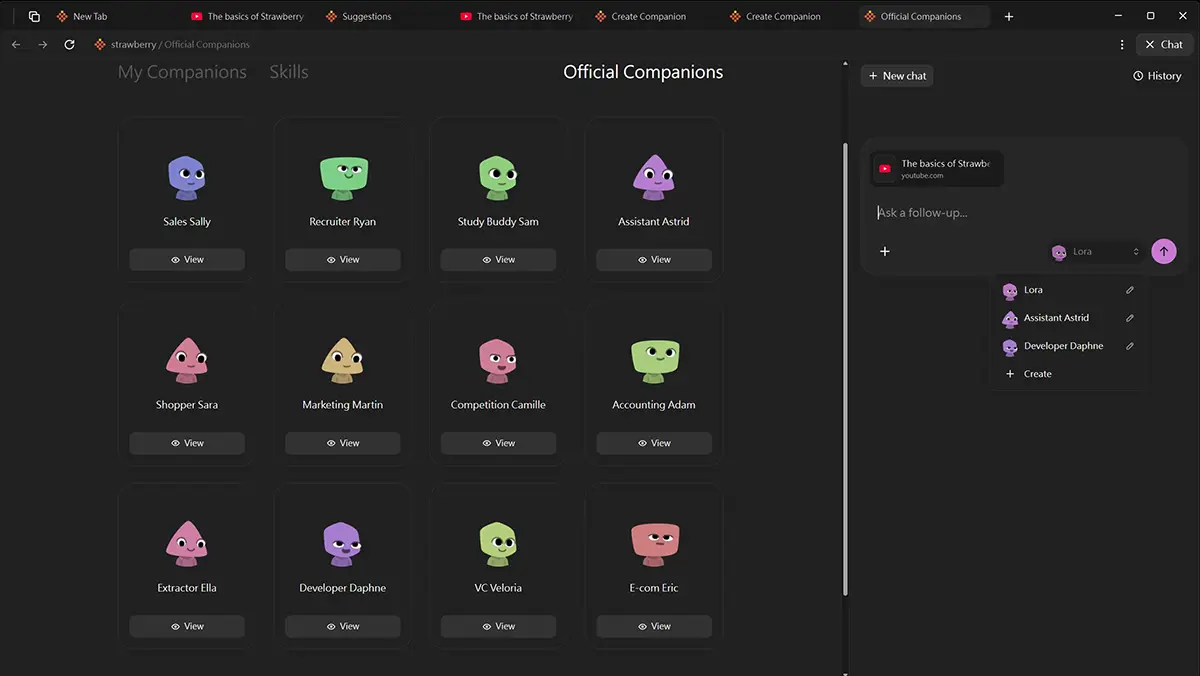This screenshot has height=676, width=1200.
Task: Choose Create in the companion dropdown
Action: [x=1037, y=374]
